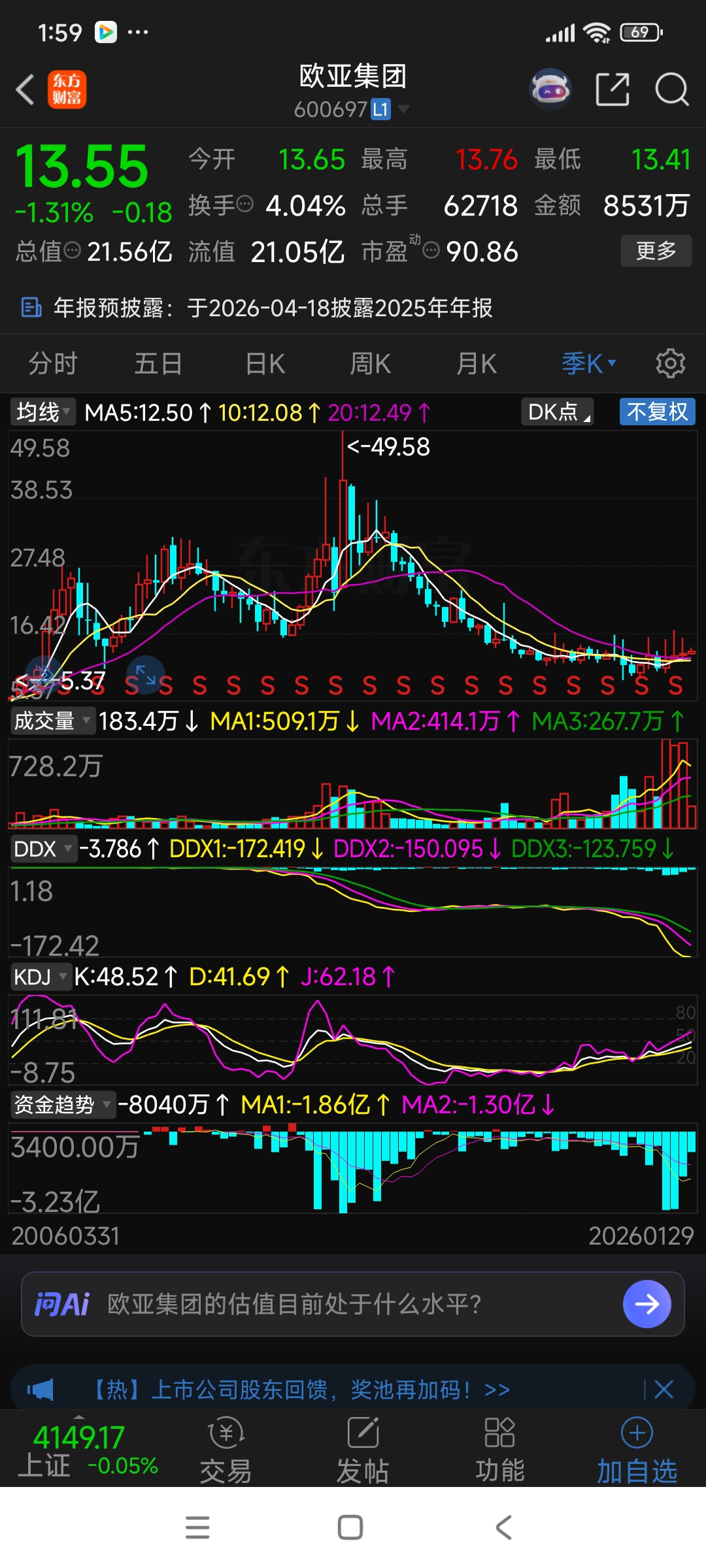Tap the 49.58 high marker on chart
This screenshot has height=1568, width=706.
tap(388, 447)
